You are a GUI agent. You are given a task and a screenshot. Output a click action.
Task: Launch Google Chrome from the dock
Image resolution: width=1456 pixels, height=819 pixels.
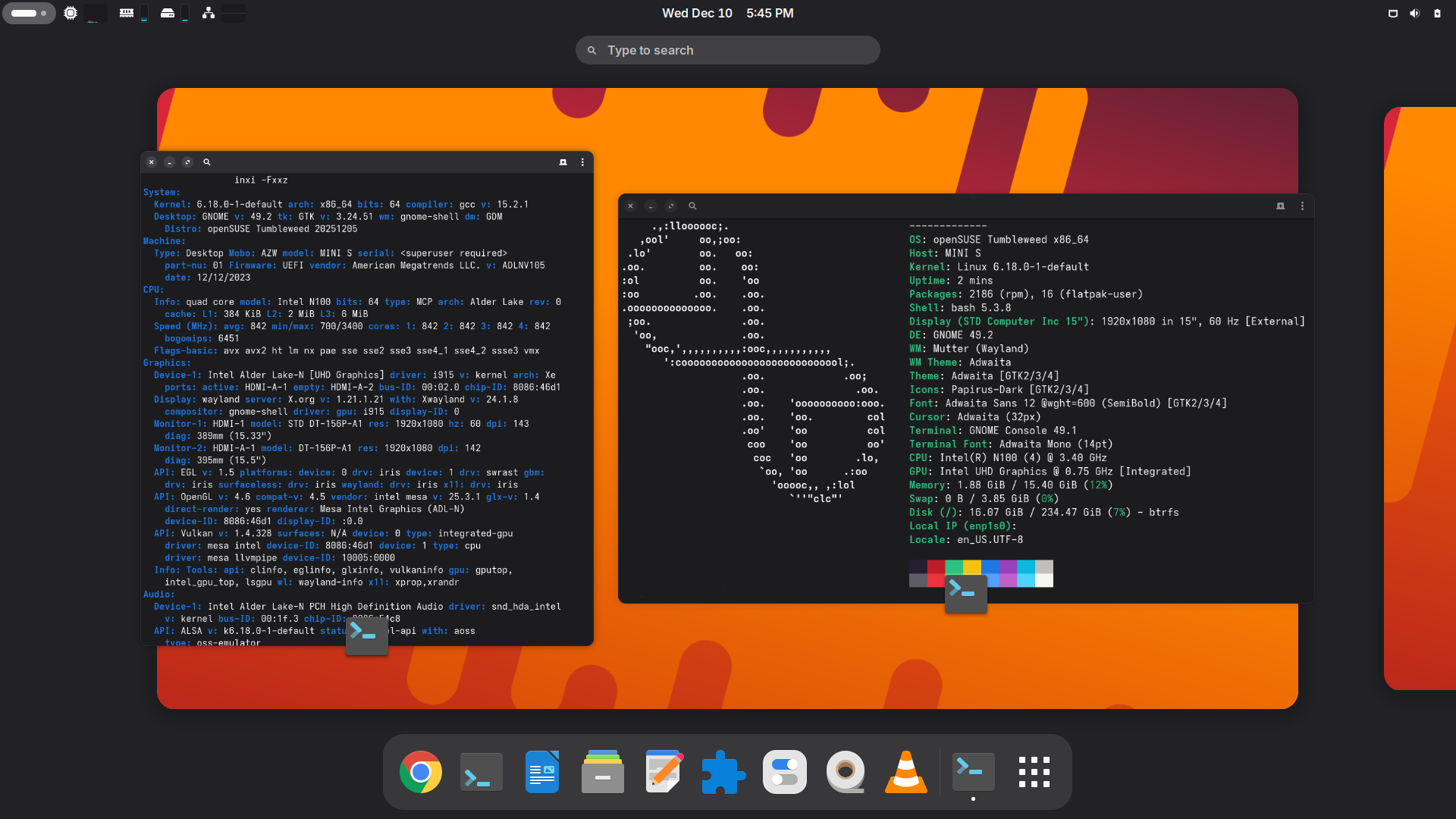coord(421,772)
